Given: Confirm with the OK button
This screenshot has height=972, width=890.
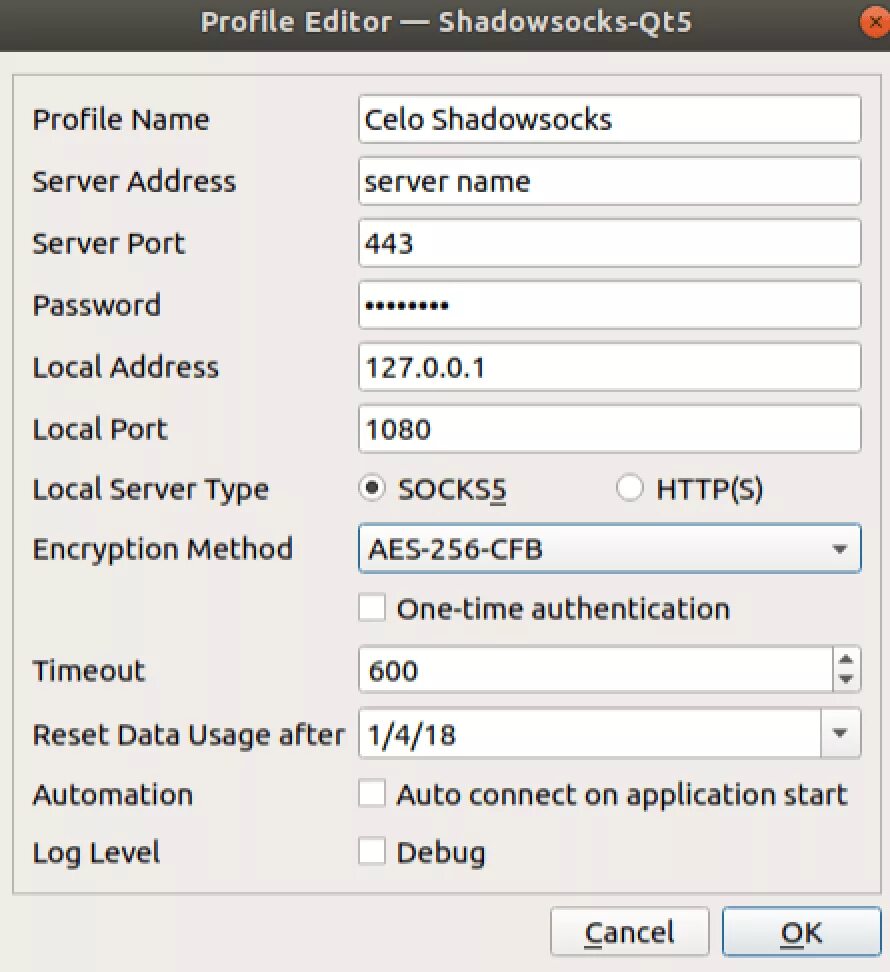Looking at the screenshot, I should [801, 932].
